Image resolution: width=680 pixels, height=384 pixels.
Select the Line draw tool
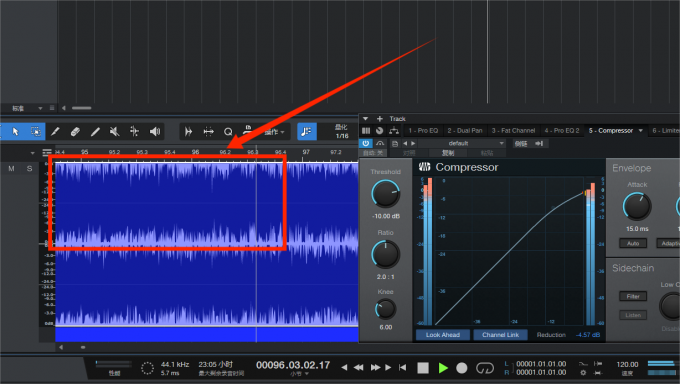95,131
